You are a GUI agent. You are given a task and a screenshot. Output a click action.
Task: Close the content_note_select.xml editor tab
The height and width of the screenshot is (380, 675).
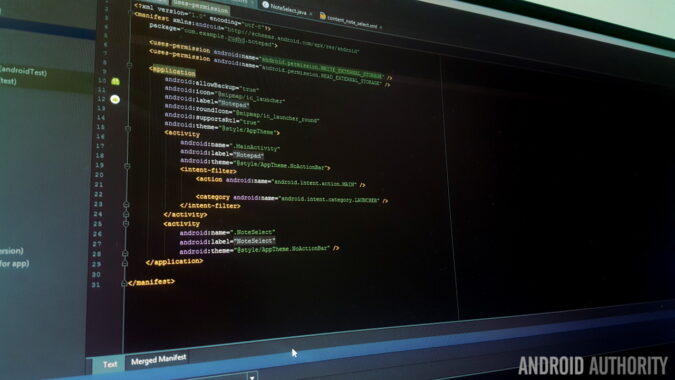point(381,28)
